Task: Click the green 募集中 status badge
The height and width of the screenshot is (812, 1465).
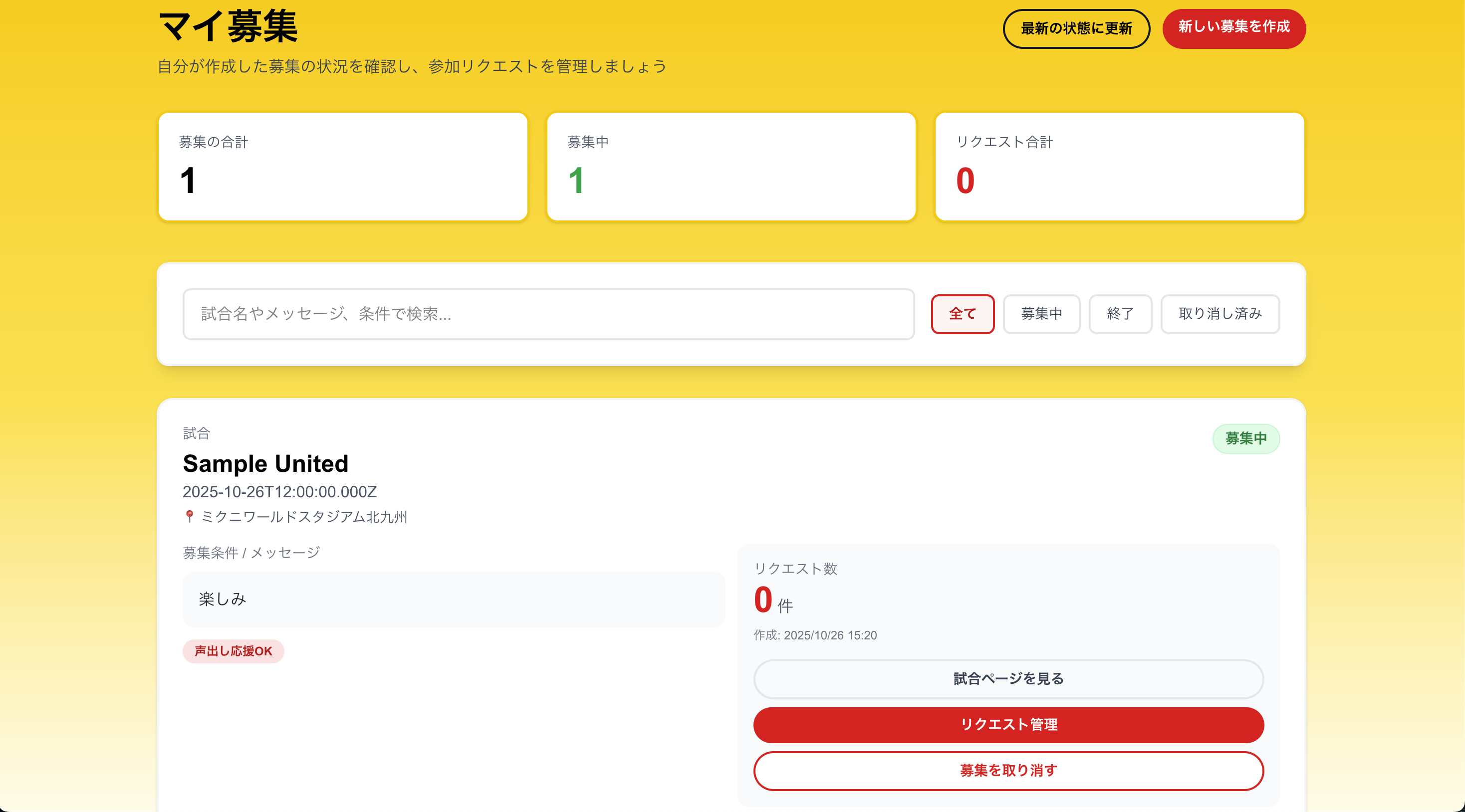Action: point(1245,438)
